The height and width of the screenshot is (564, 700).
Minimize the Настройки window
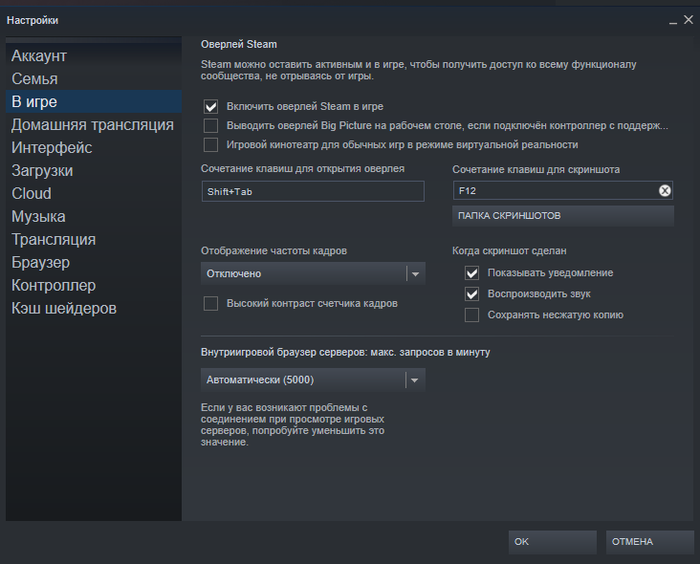(661, 20)
